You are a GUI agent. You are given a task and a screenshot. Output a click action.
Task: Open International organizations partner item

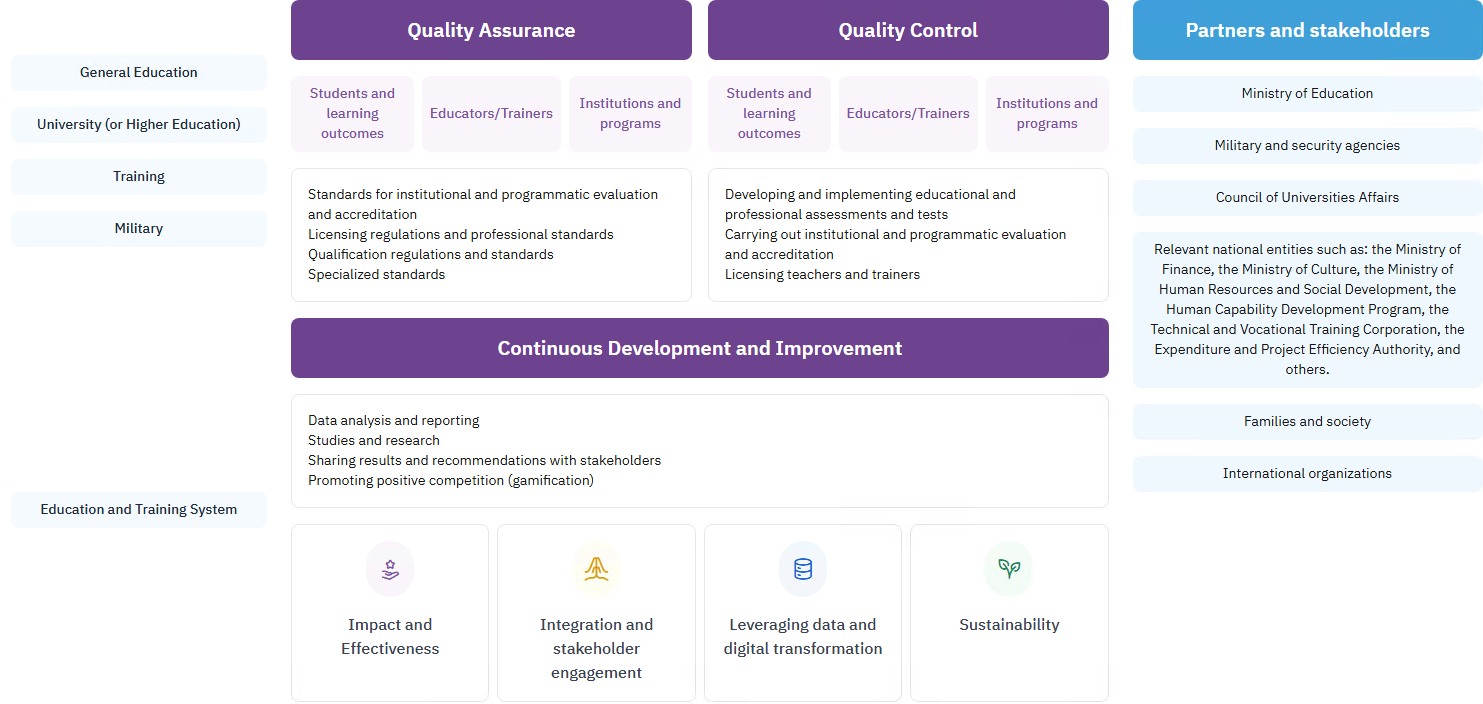[x=1307, y=473]
